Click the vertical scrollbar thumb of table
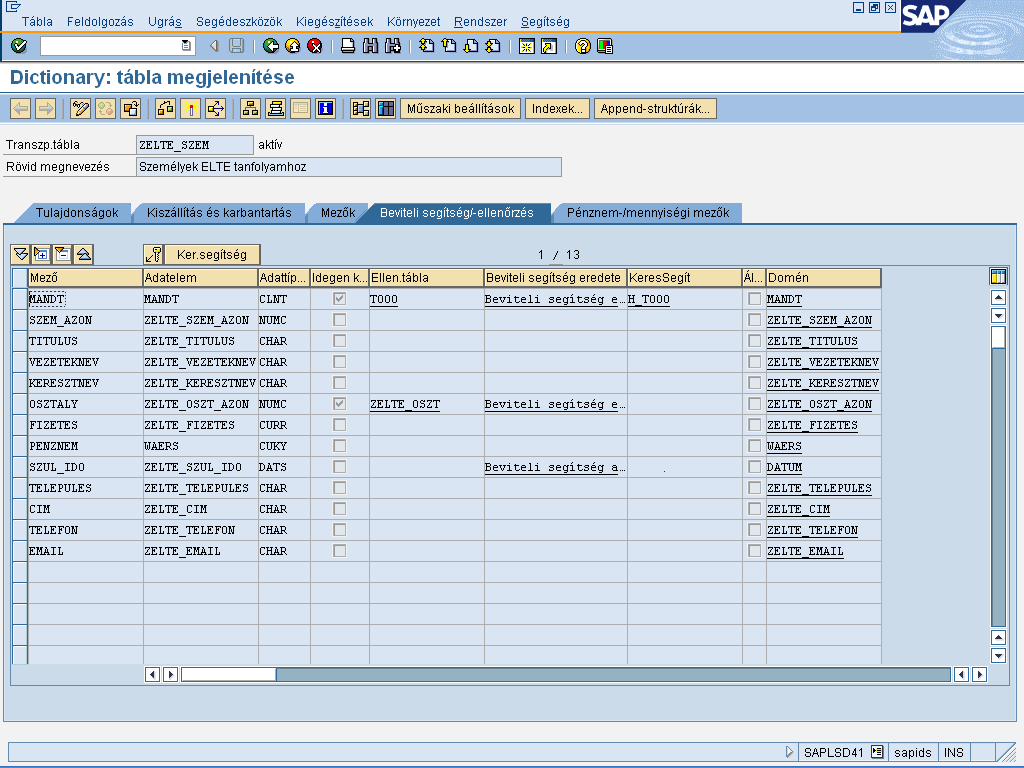This screenshot has width=1024, height=768. point(998,338)
